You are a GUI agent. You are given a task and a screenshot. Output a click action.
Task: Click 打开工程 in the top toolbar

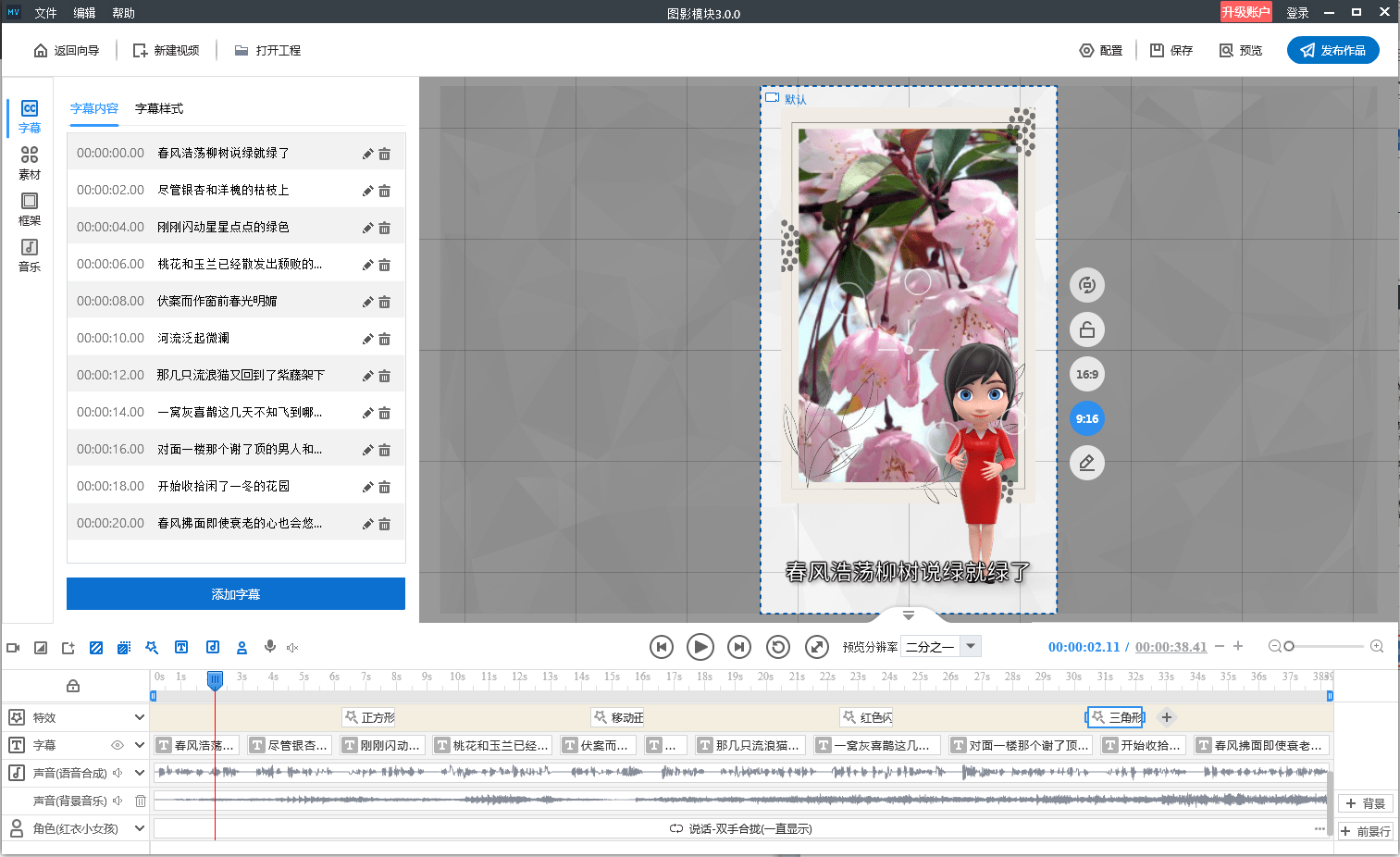point(267,50)
